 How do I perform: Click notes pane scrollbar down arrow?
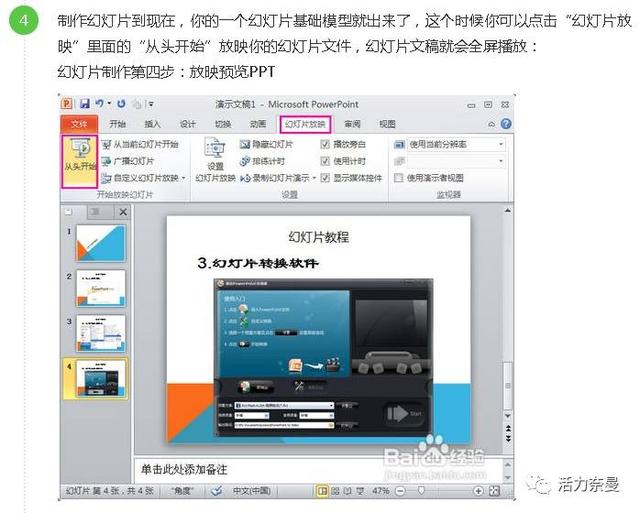(508, 477)
